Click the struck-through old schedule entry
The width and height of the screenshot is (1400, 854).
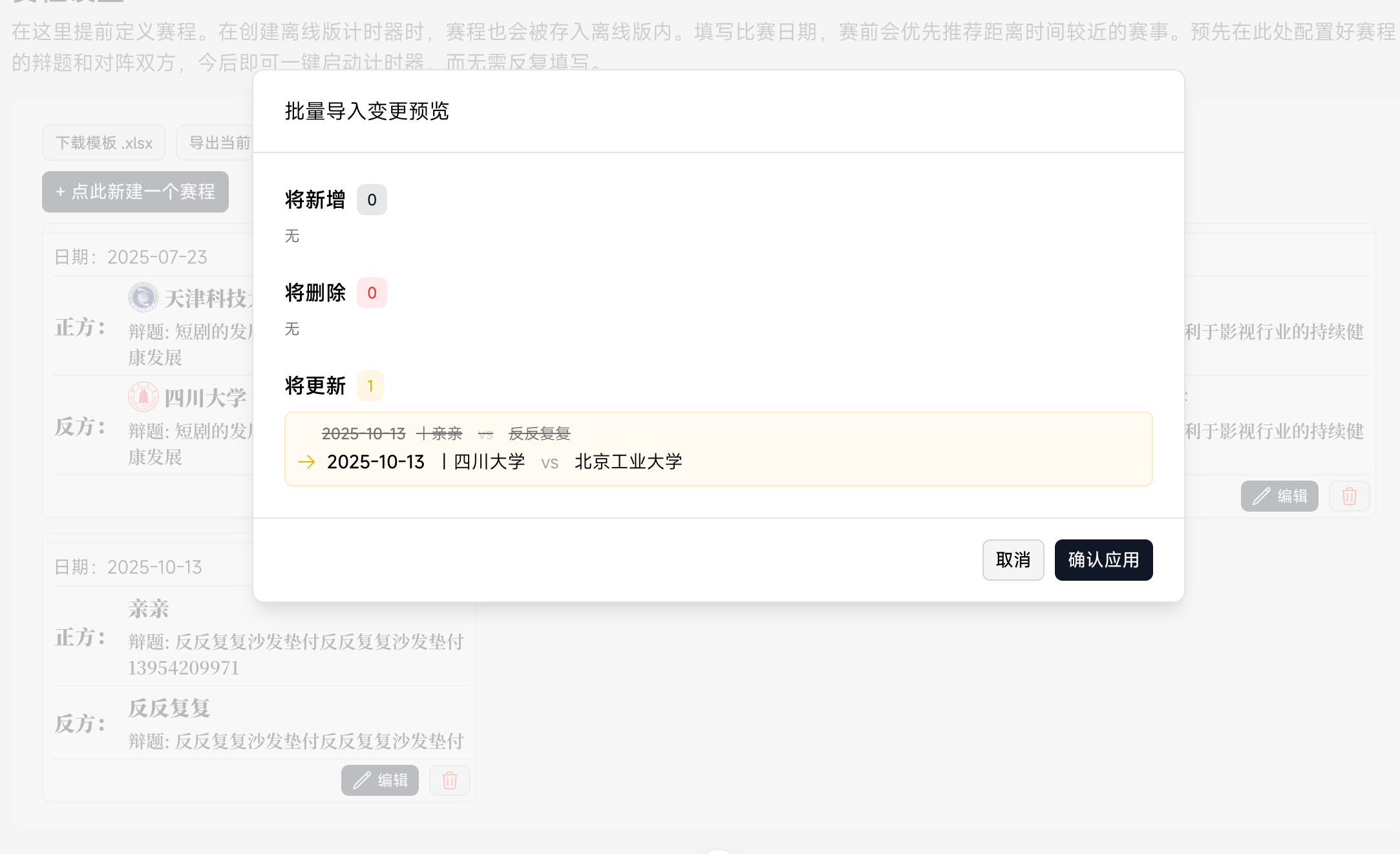[x=446, y=433]
